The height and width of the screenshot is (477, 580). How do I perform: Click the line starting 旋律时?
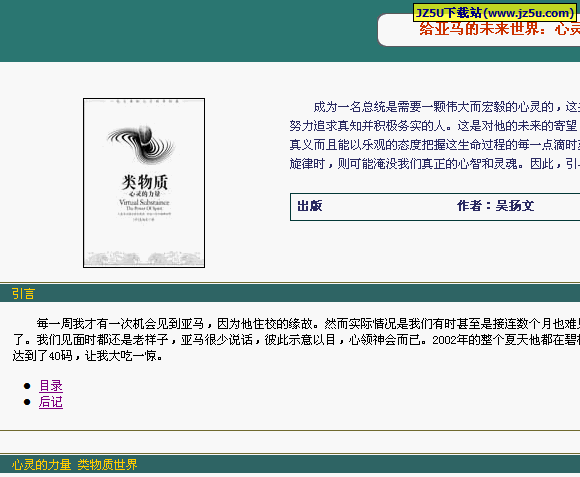(435, 163)
